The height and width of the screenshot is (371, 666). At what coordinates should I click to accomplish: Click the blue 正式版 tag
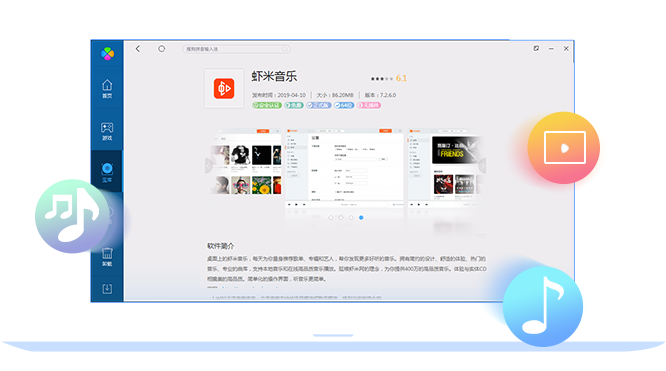point(319,105)
